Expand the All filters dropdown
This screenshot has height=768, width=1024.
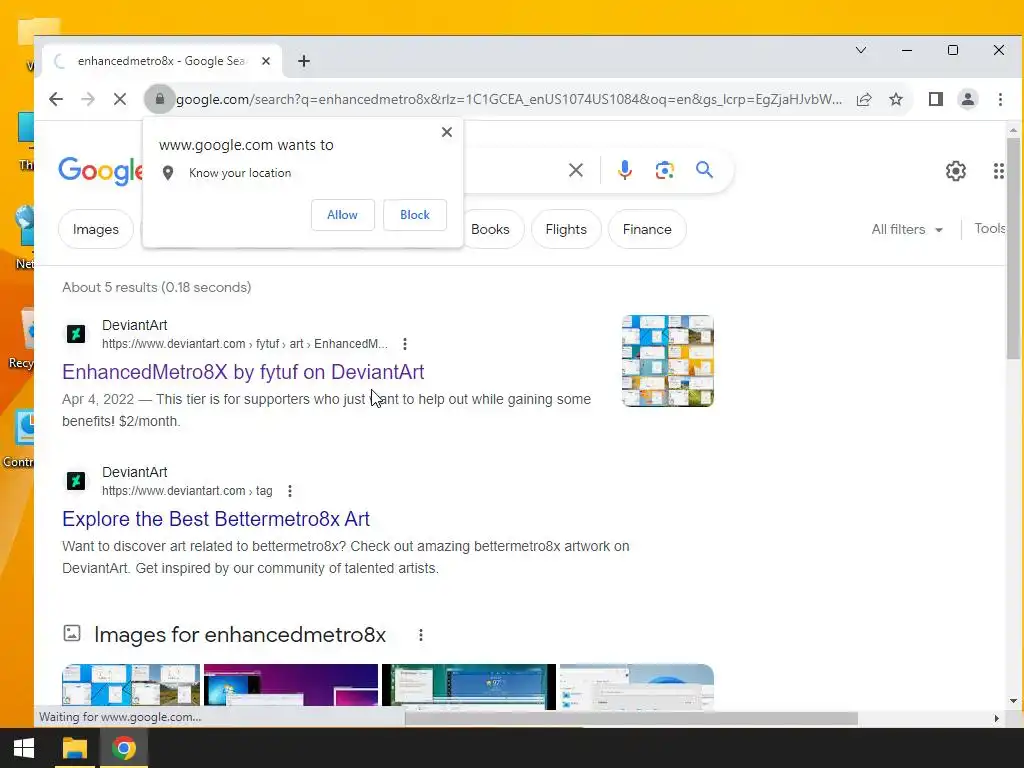pos(907,229)
